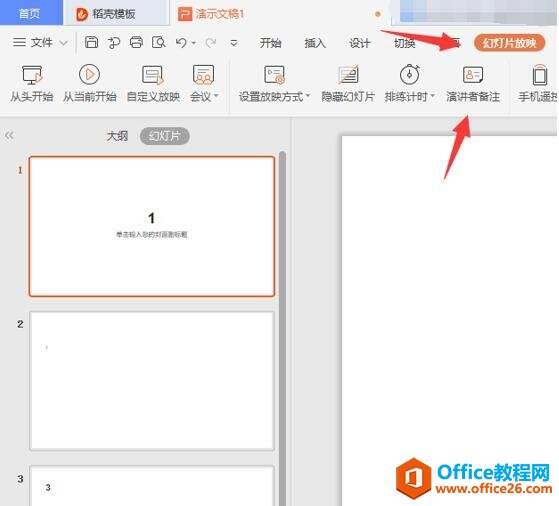Select slide 3 thumbnail
Image resolution: width=559 pixels, height=506 pixels.
[x=152, y=486]
